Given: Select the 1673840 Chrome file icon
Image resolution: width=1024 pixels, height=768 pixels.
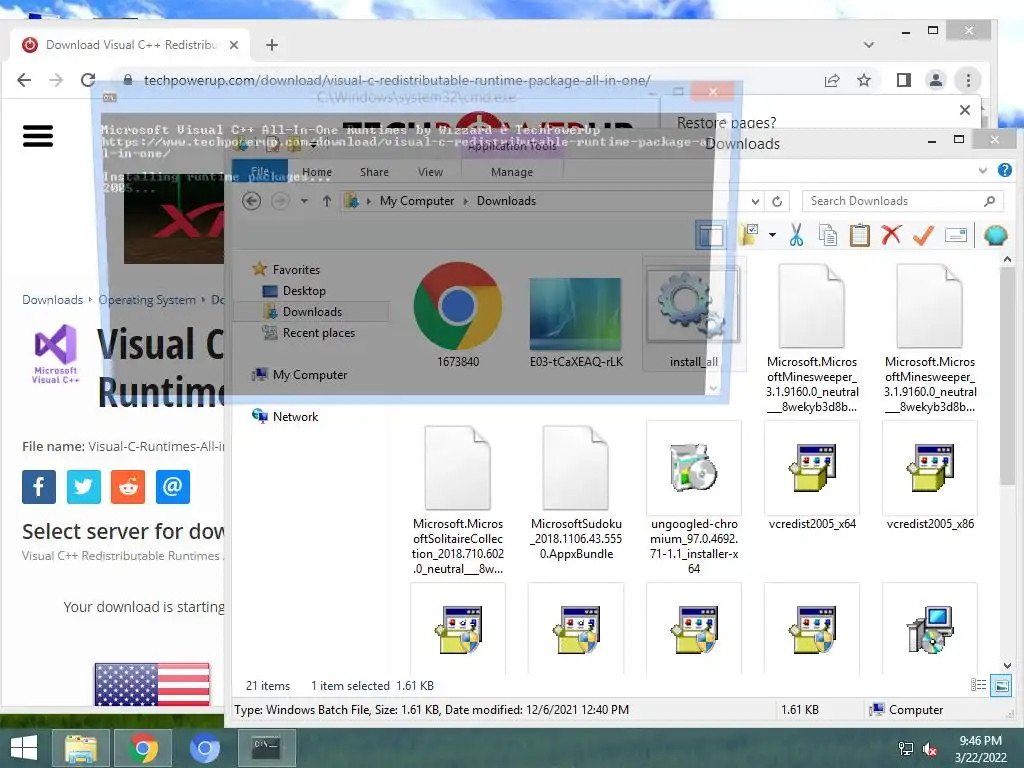Looking at the screenshot, I should click(458, 314).
